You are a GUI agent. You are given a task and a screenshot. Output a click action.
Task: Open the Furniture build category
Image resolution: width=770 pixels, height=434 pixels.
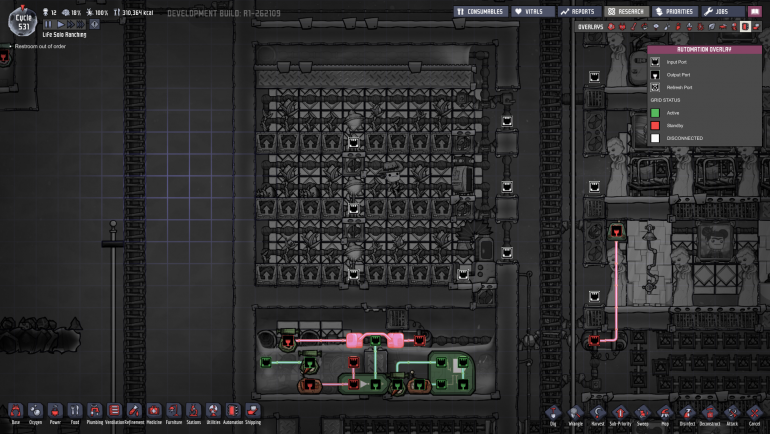(174, 413)
